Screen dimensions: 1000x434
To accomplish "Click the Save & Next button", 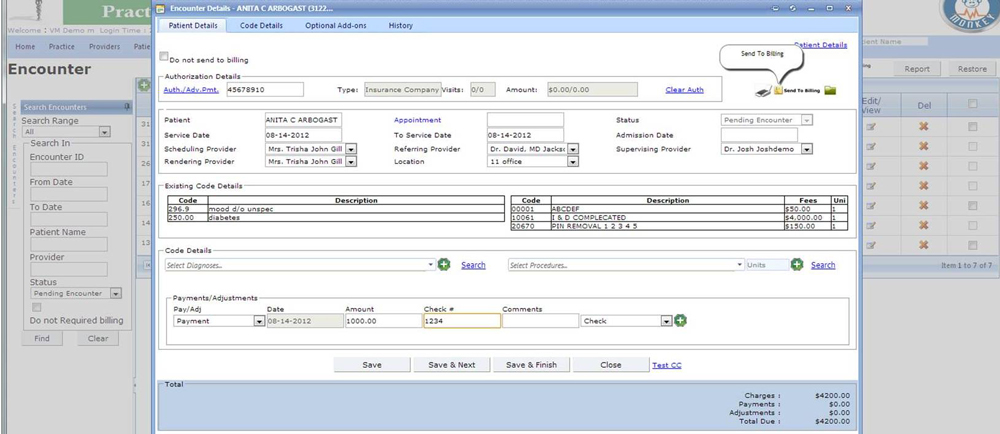I will pyautogui.click(x=452, y=365).
